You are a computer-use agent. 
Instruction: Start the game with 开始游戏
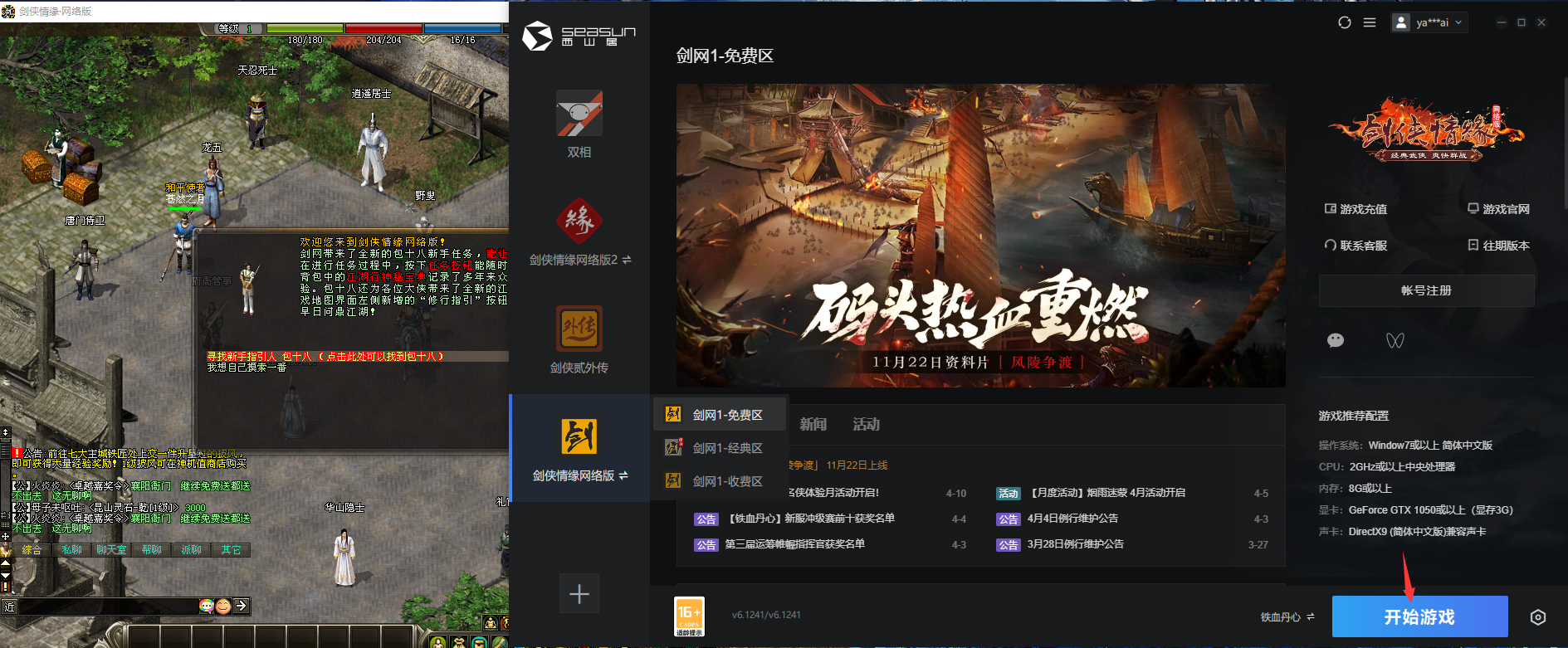pos(1419,616)
